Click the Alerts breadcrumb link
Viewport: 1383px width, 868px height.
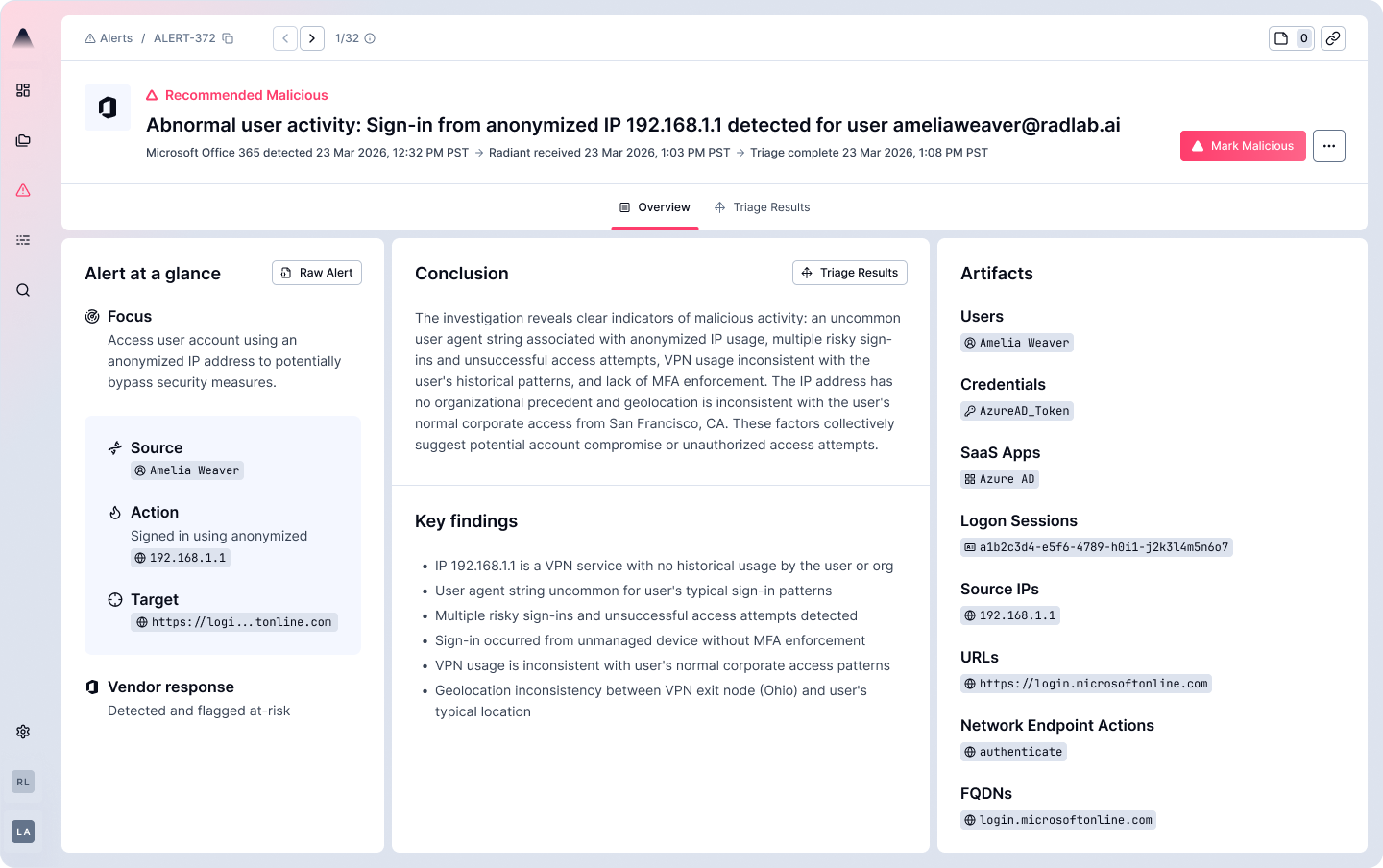click(109, 38)
